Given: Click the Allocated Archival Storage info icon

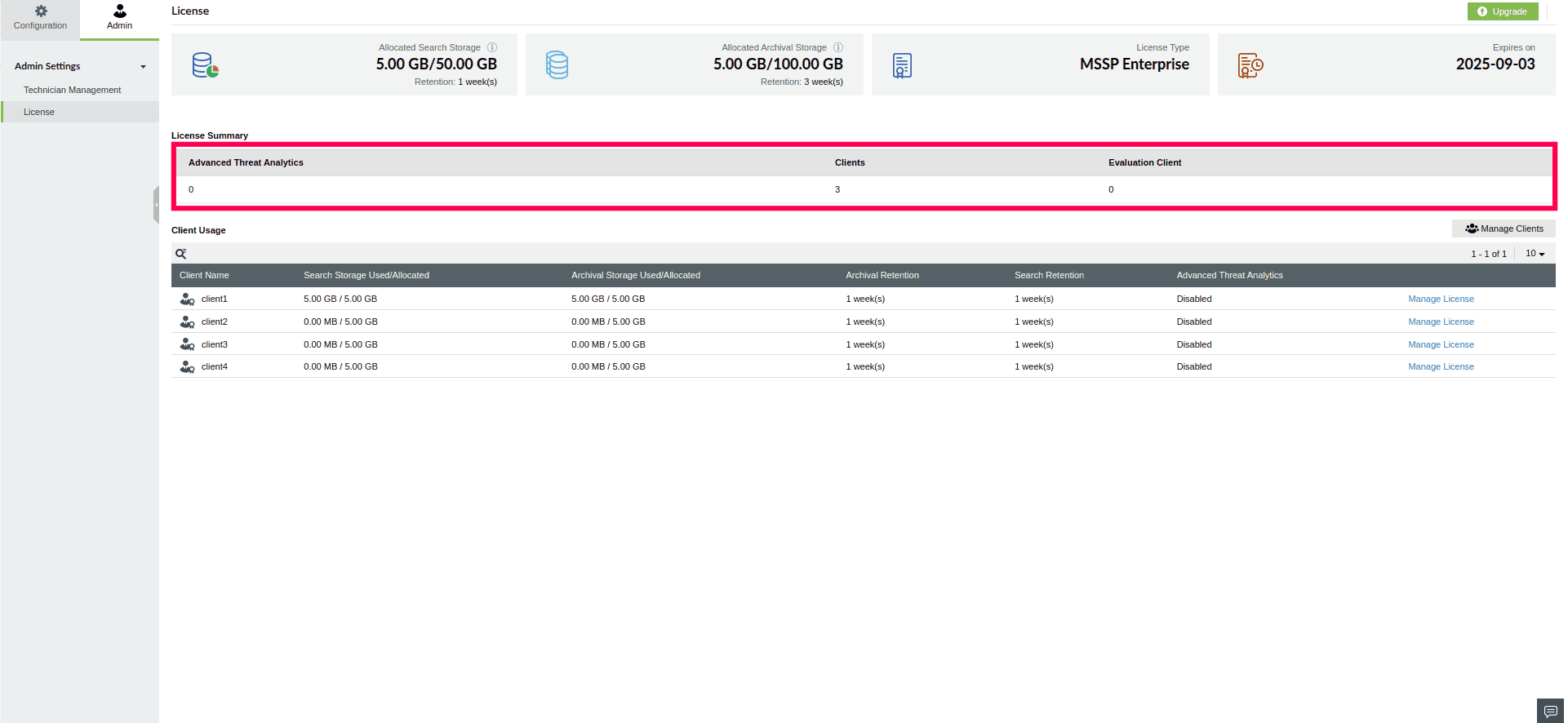Looking at the screenshot, I should [838, 47].
